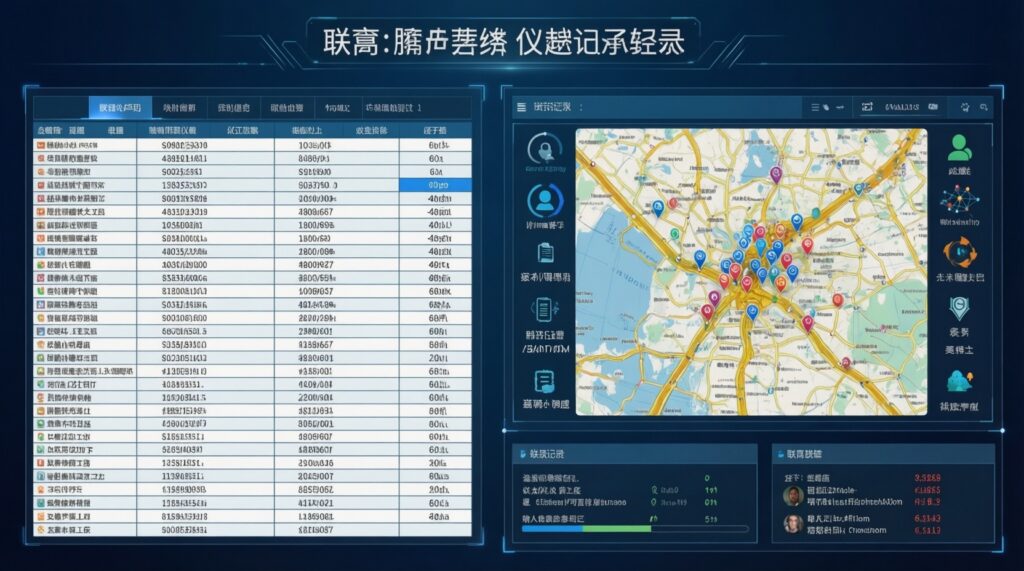Click the network graph nodes icon
The image size is (1024, 571).
tap(959, 201)
